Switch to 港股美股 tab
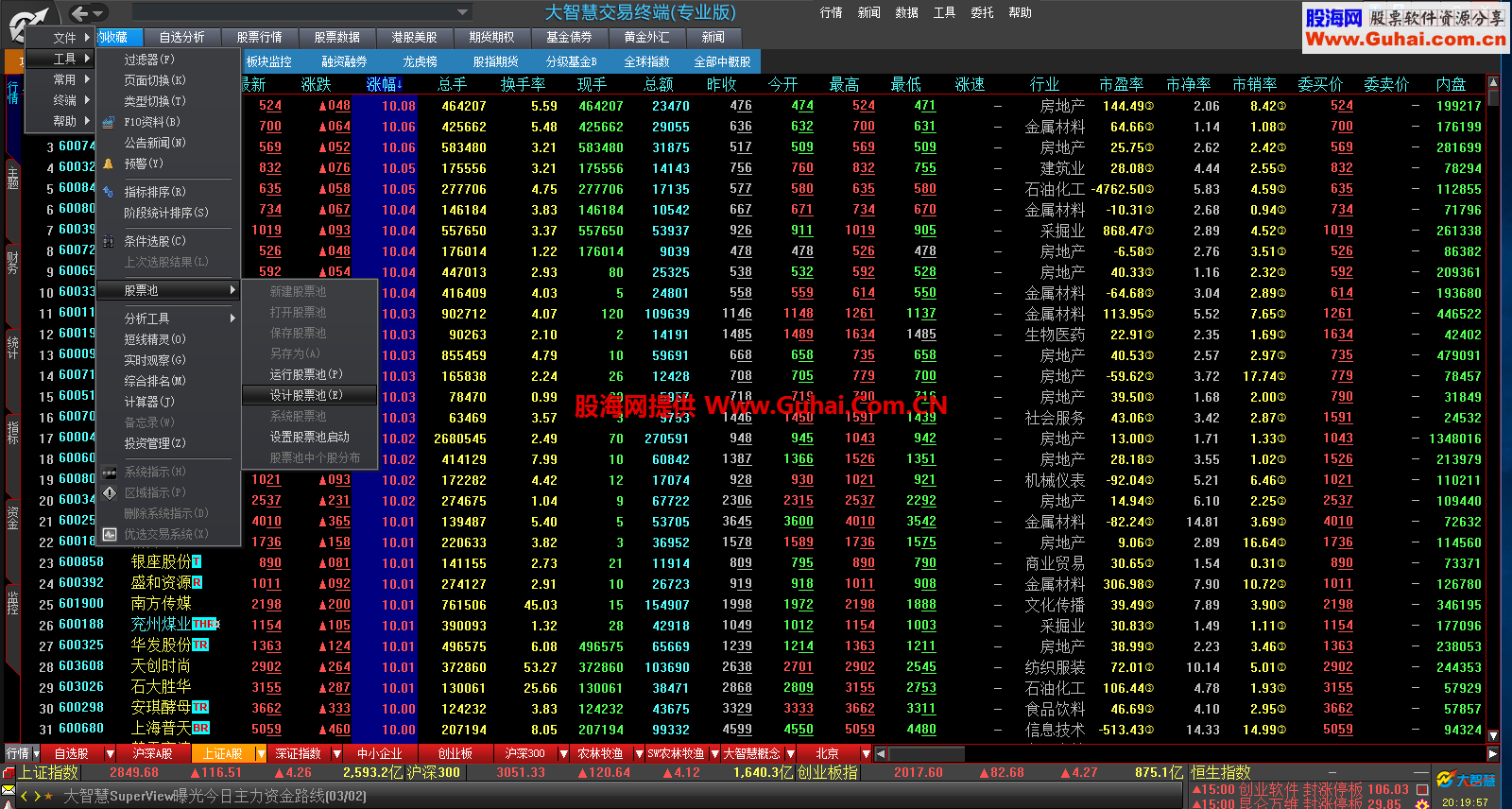Screen dimensions: 1512x809 click(x=414, y=37)
